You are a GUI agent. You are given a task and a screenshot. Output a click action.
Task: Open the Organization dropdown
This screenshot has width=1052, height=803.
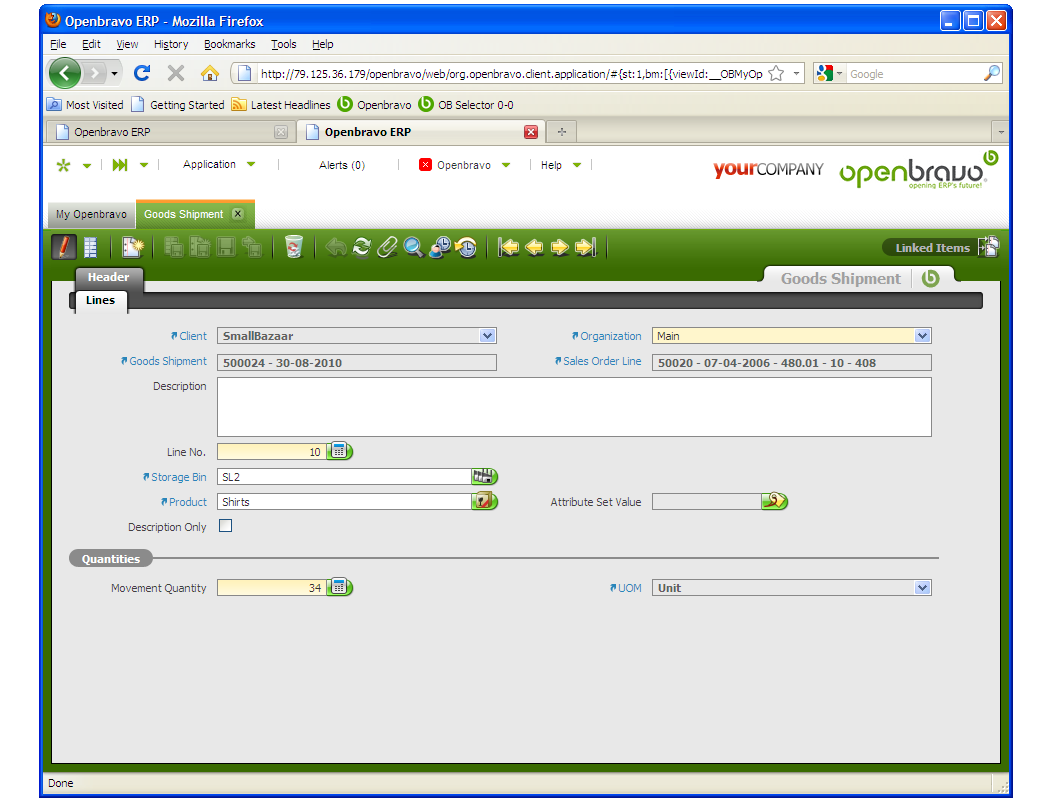pos(922,336)
